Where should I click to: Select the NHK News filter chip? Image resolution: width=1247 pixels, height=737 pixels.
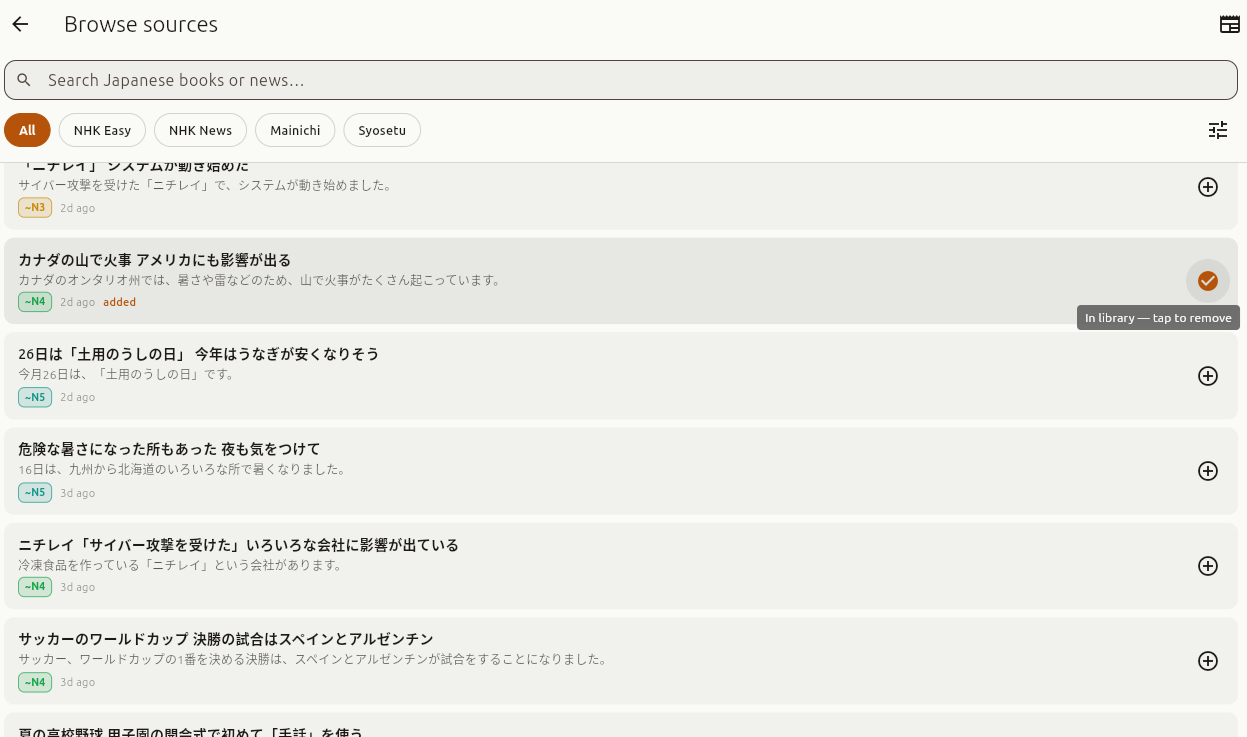point(200,130)
